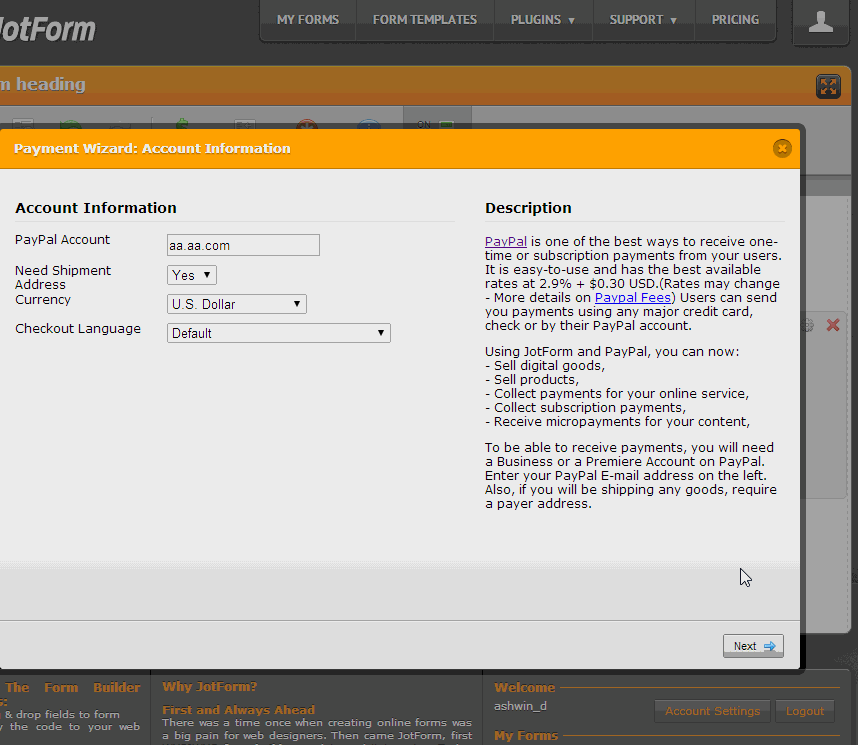Close the Payment Wizard dialog
This screenshot has height=745, width=858.
tap(782, 148)
